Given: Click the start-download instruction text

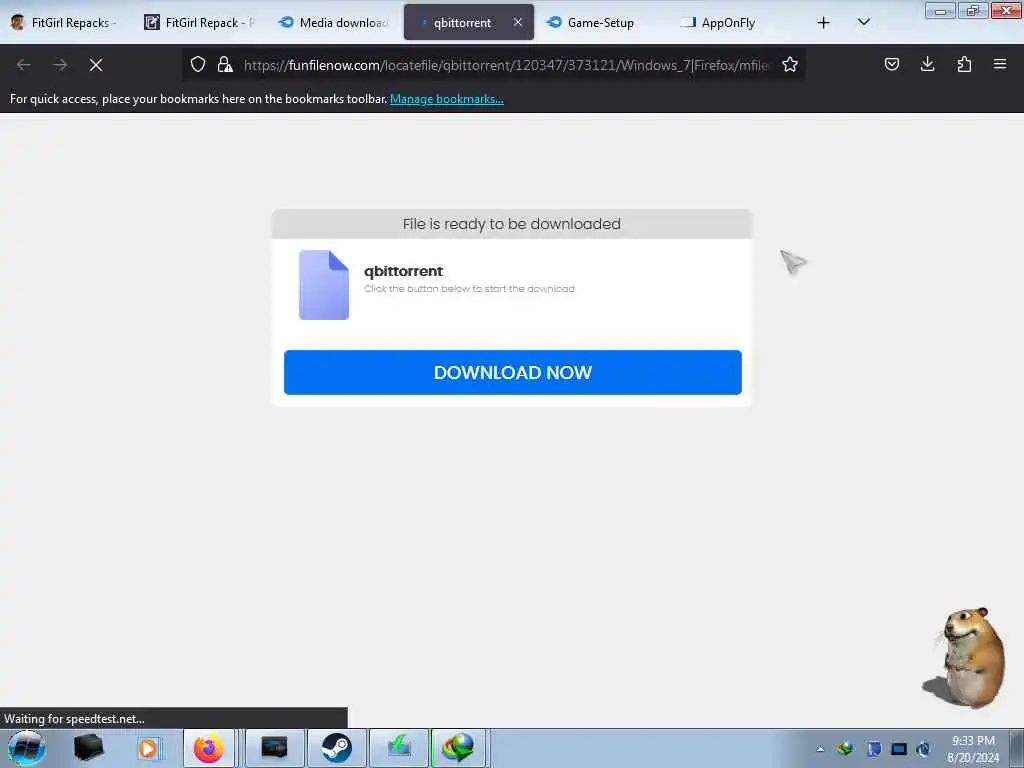Looking at the screenshot, I should pyautogui.click(x=470, y=289).
